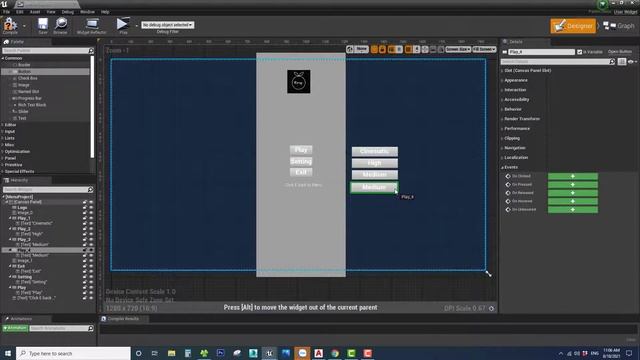Toggle visibility of Logo hierarchy row
Image resolution: width=640 pixels, height=360 pixels.
click(91, 208)
